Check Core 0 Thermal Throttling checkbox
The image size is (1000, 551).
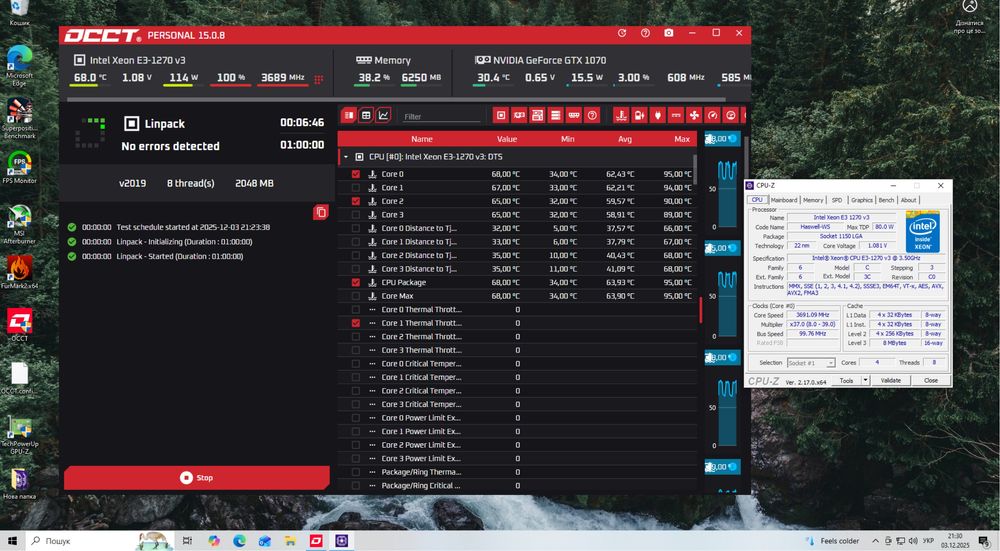356,309
